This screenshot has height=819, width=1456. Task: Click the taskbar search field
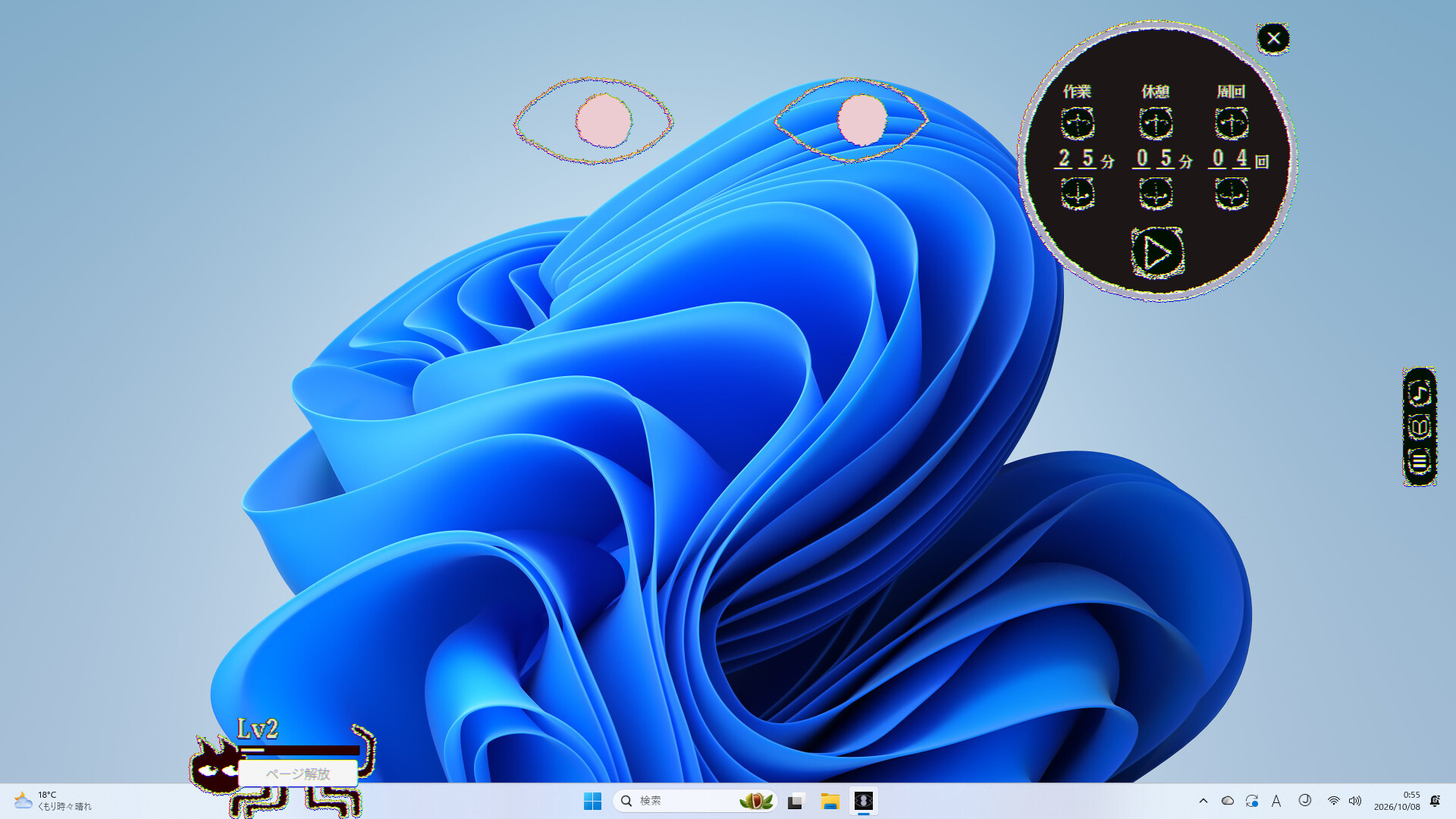(695, 801)
